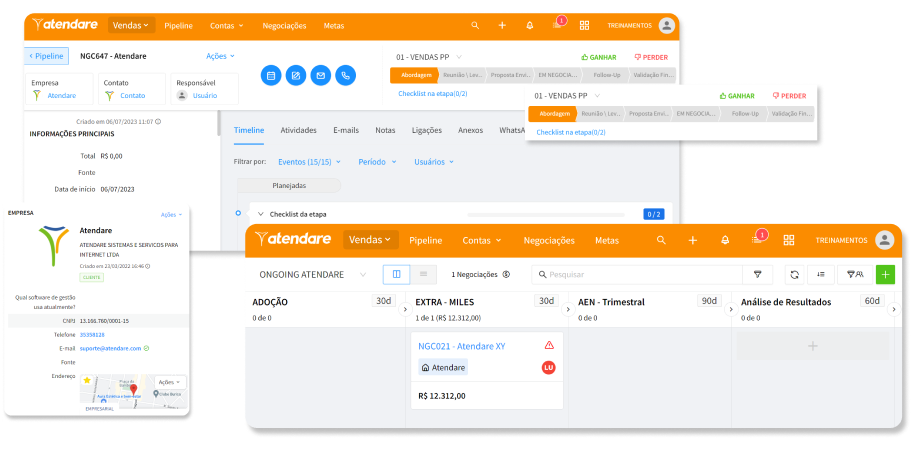Click the plus icon in negotiation window header
The height and width of the screenshot is (449, 921).
[502, 25]
